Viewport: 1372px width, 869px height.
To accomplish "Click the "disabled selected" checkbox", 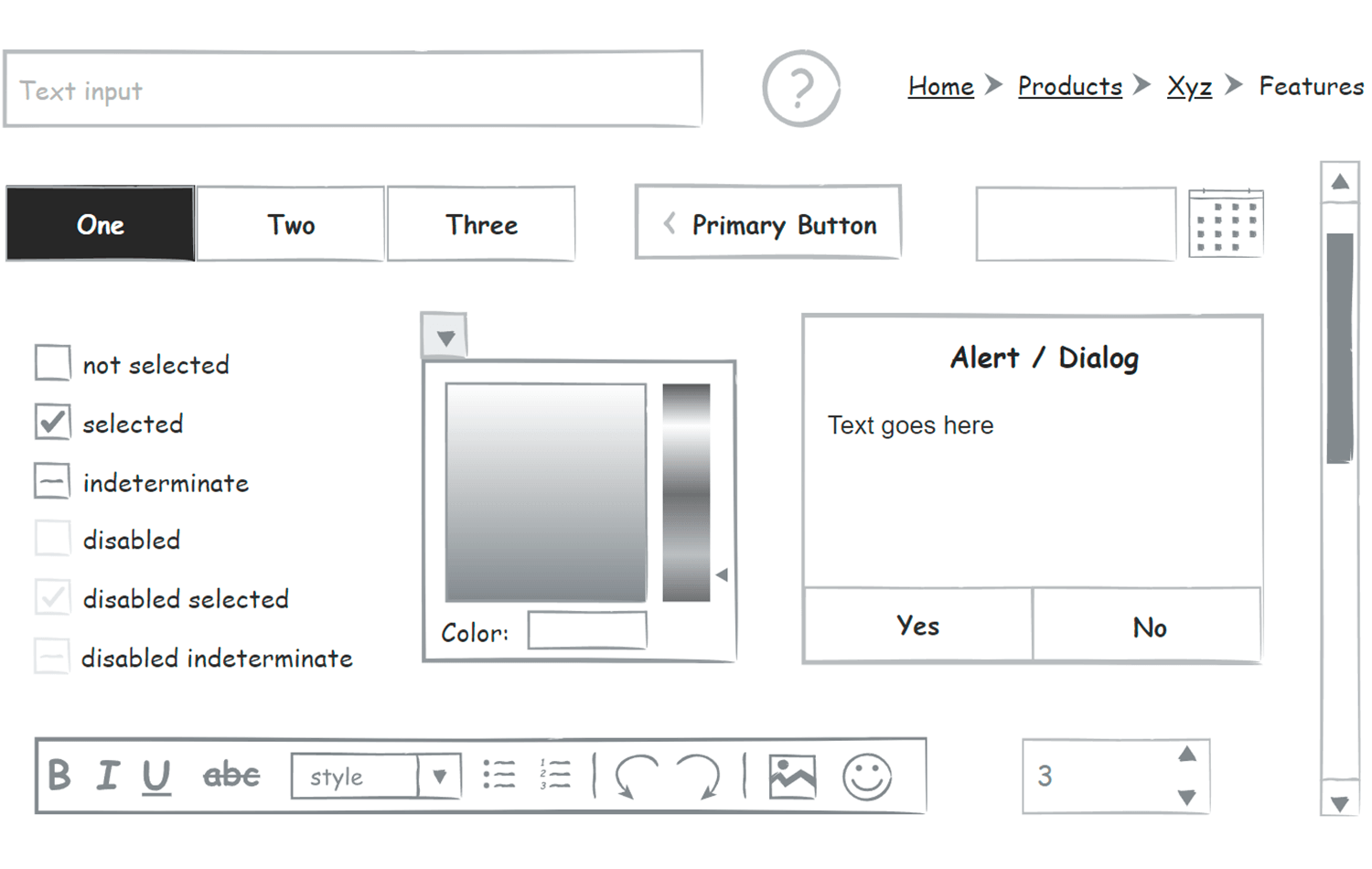I will 52,597.
